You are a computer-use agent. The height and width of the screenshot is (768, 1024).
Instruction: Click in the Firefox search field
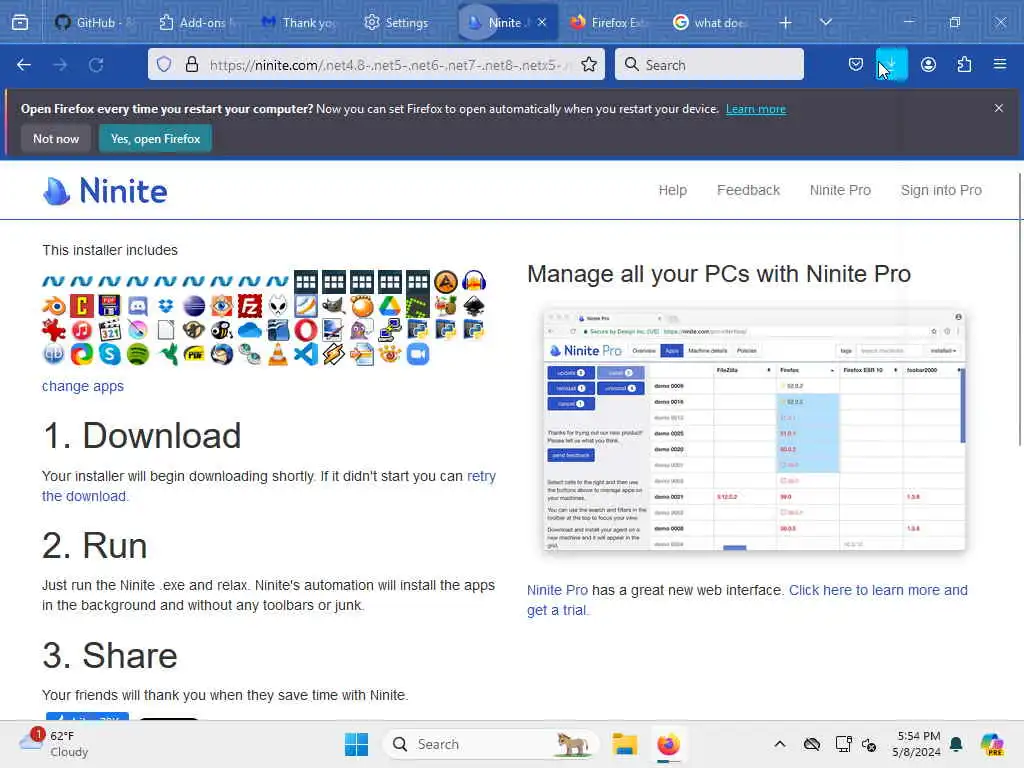click(x=709, y=64)
